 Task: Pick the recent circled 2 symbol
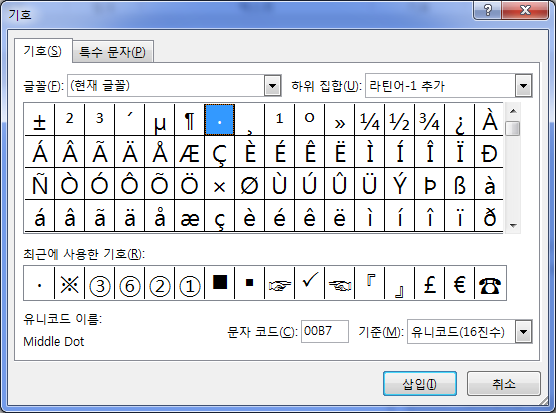point(159,283)
